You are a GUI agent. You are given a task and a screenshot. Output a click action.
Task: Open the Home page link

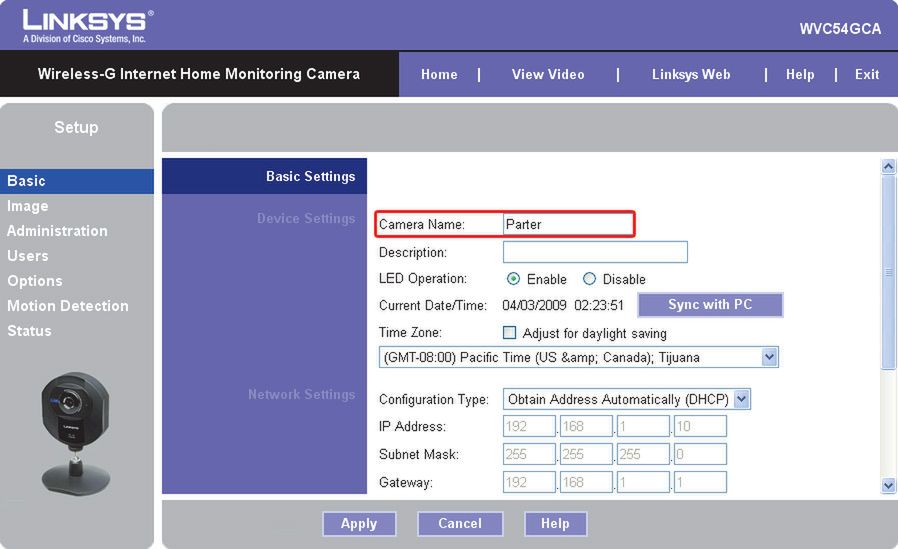[x=439, y=74]
